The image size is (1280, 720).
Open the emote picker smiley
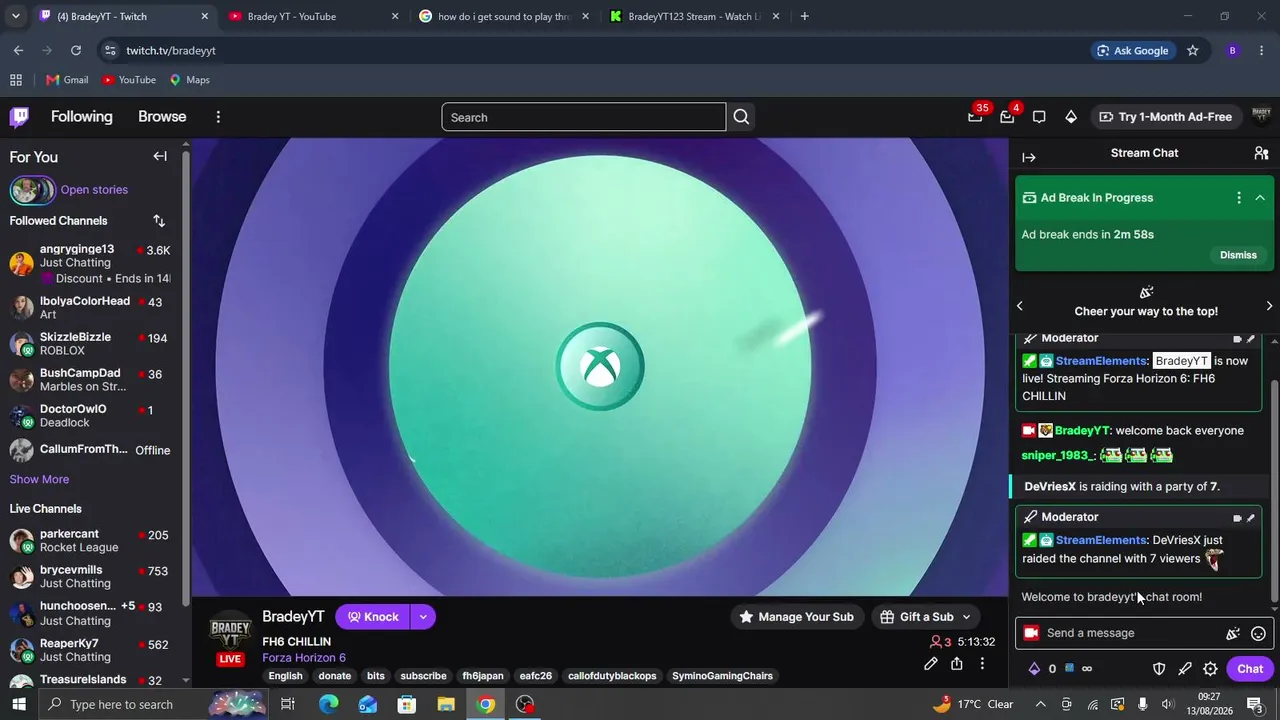click(1259, 633)
